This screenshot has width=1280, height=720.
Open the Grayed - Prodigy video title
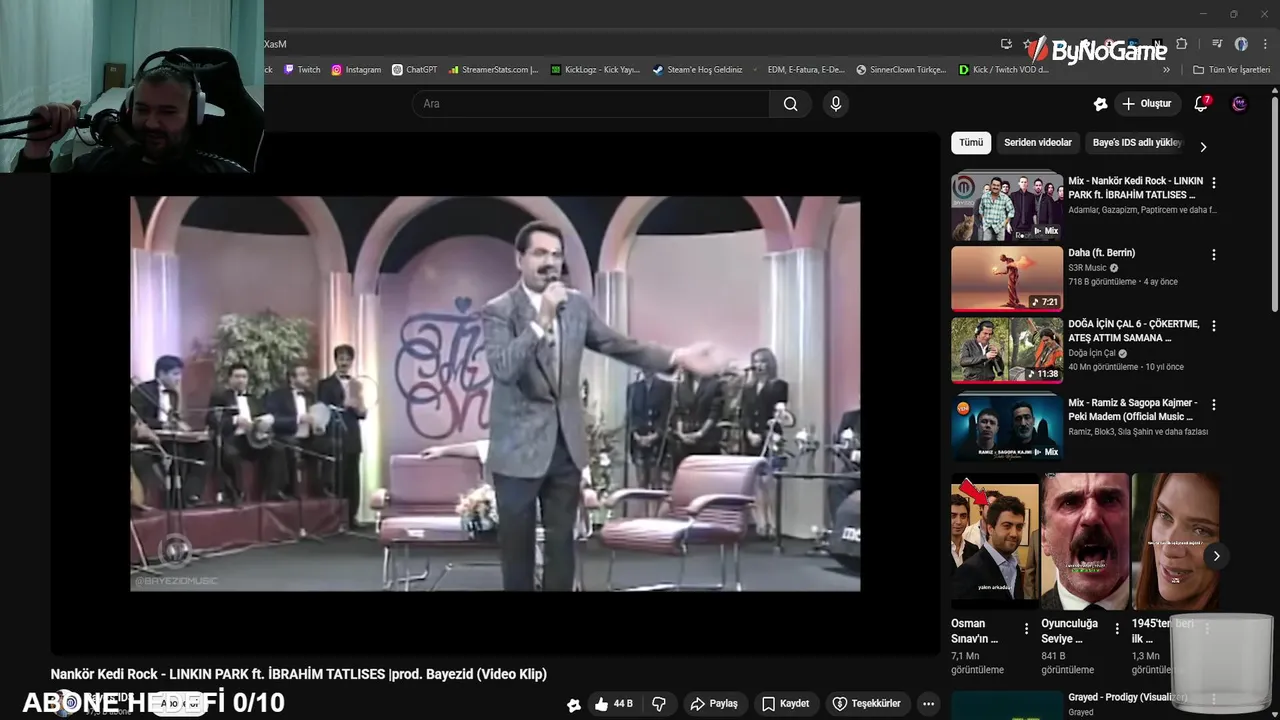(1127, 697)
